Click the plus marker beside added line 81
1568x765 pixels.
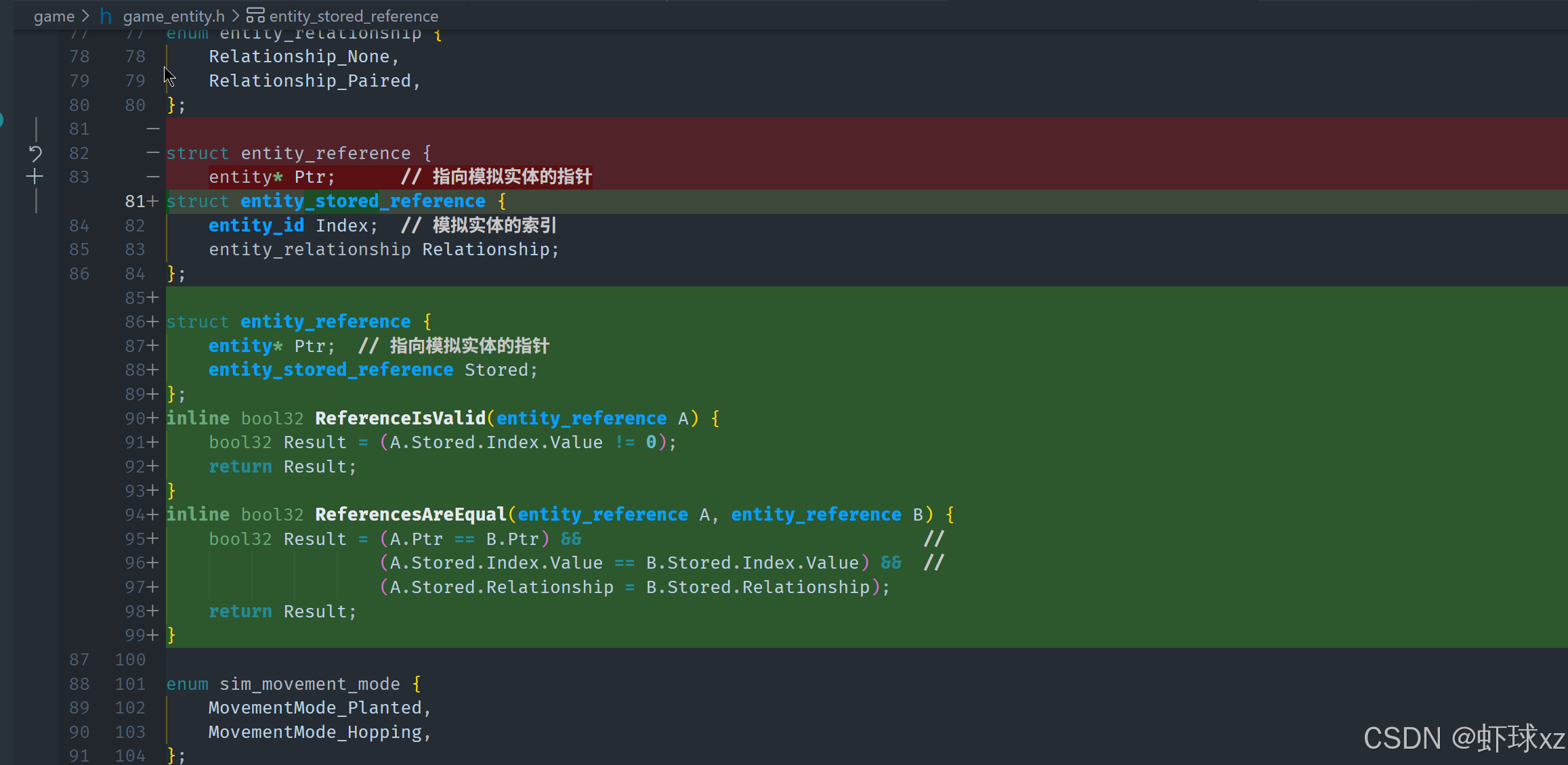point(153,201)
